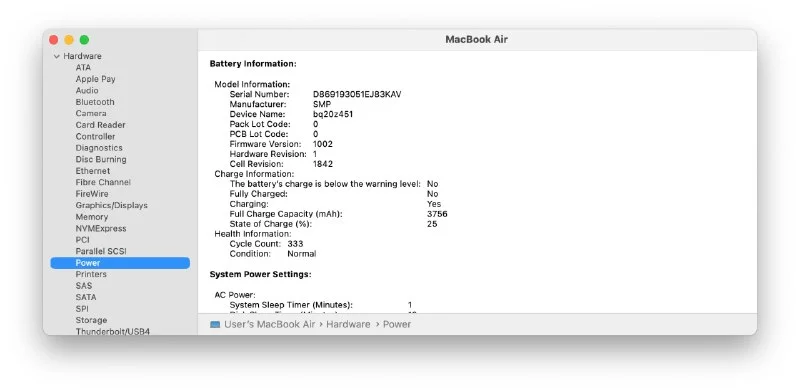Click the Condition value Normal
Image resolution: width=800 pixels, height=392 pixels.
302,254
